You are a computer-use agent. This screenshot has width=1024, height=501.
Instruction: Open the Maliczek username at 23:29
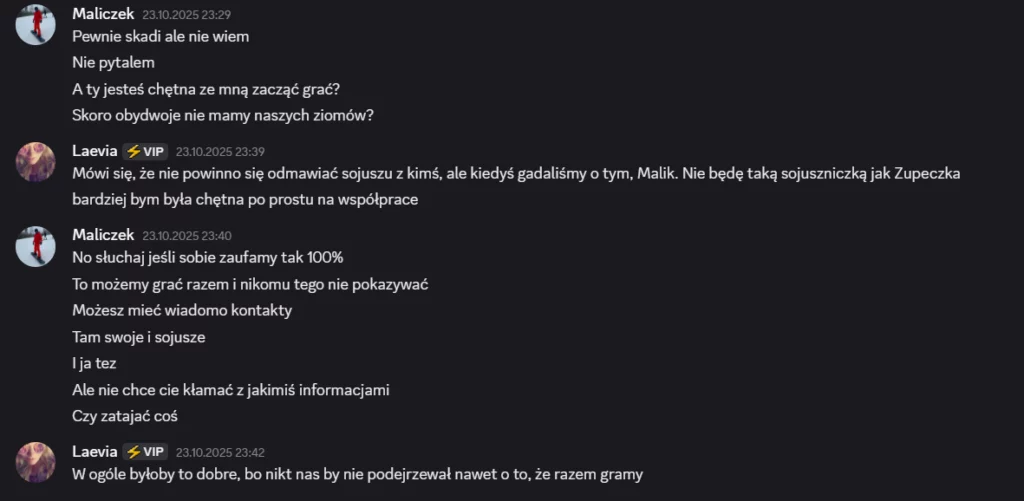click(x=104, y=15)
